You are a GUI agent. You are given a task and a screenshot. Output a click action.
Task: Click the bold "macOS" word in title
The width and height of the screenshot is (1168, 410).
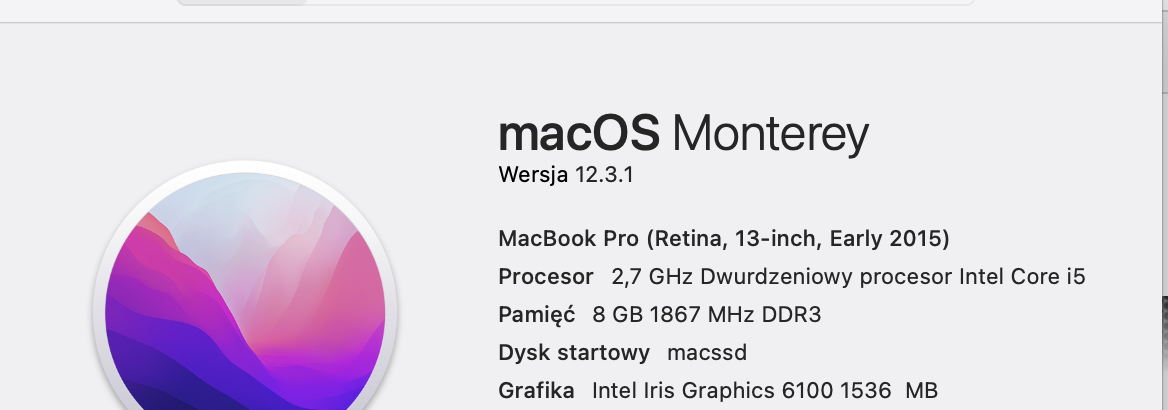pos(579,133)
